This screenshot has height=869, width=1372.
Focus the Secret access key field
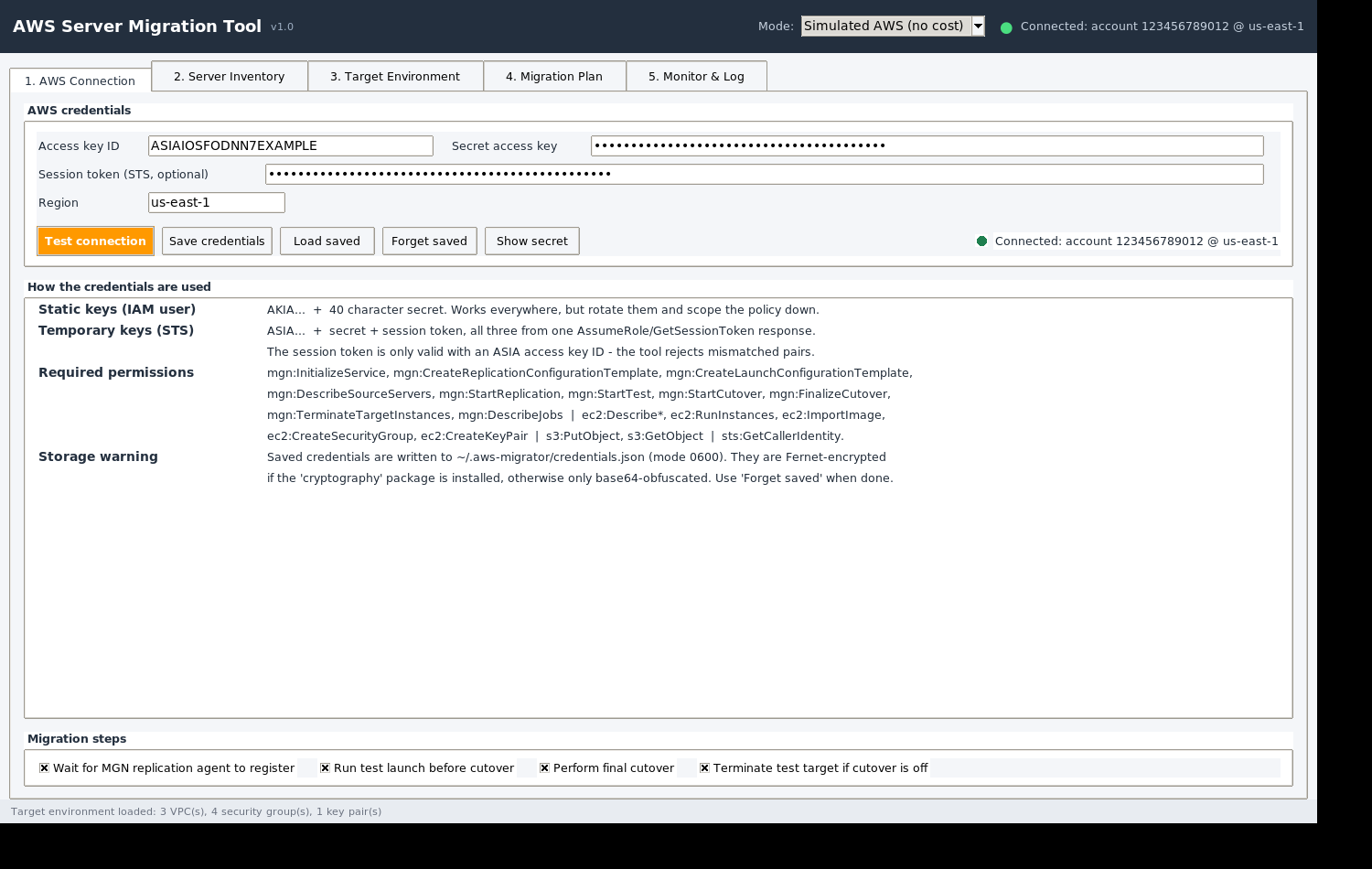927,145
